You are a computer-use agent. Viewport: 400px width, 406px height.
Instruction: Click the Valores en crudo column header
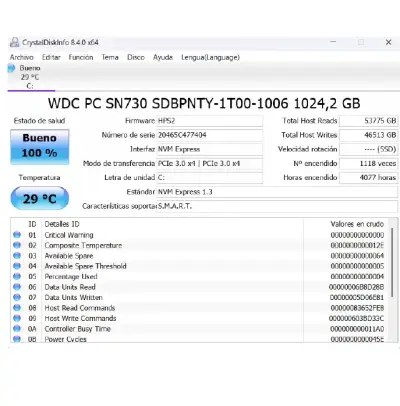click(x=357, y=224)
